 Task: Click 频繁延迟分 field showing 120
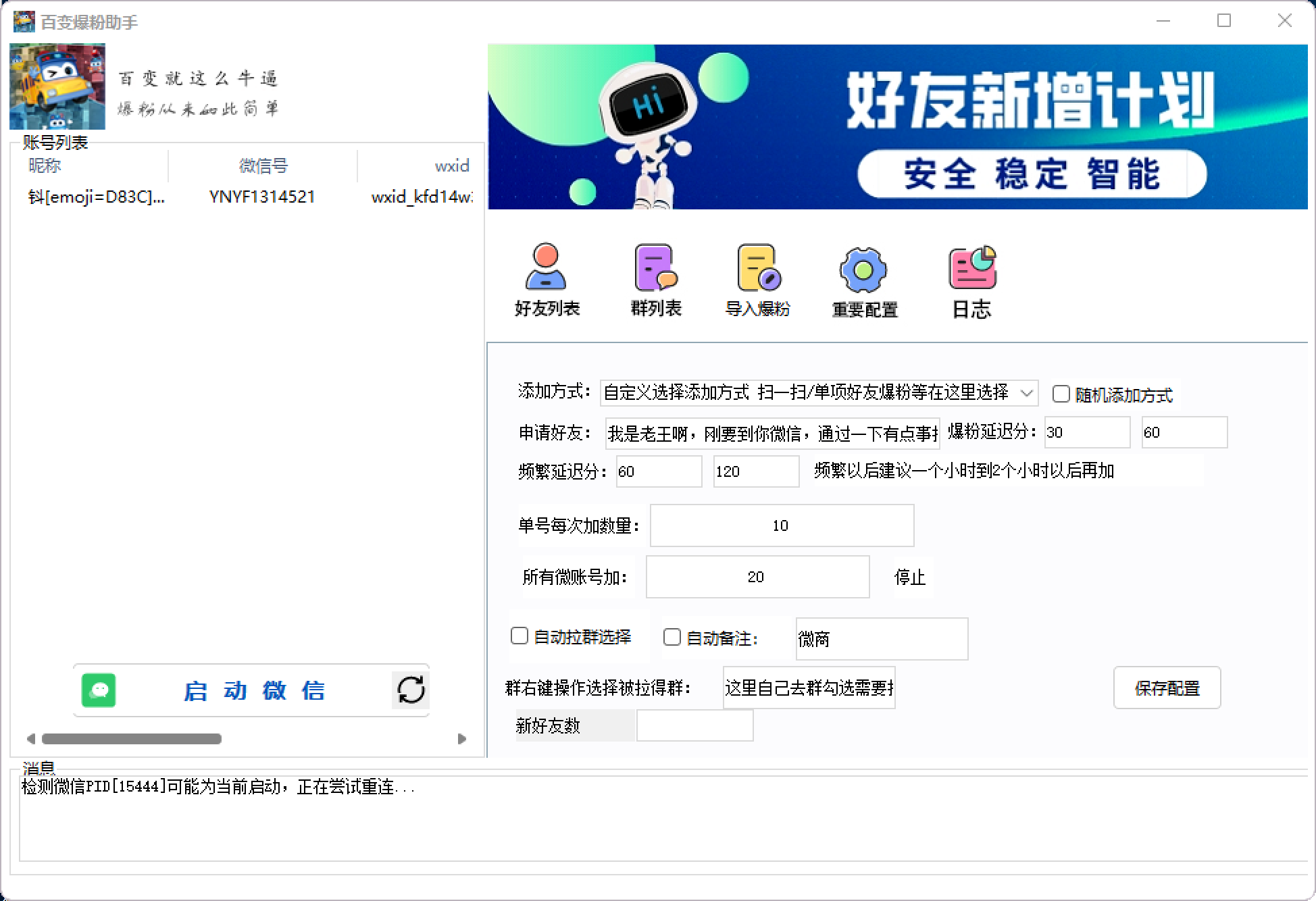tap(756, 471)
